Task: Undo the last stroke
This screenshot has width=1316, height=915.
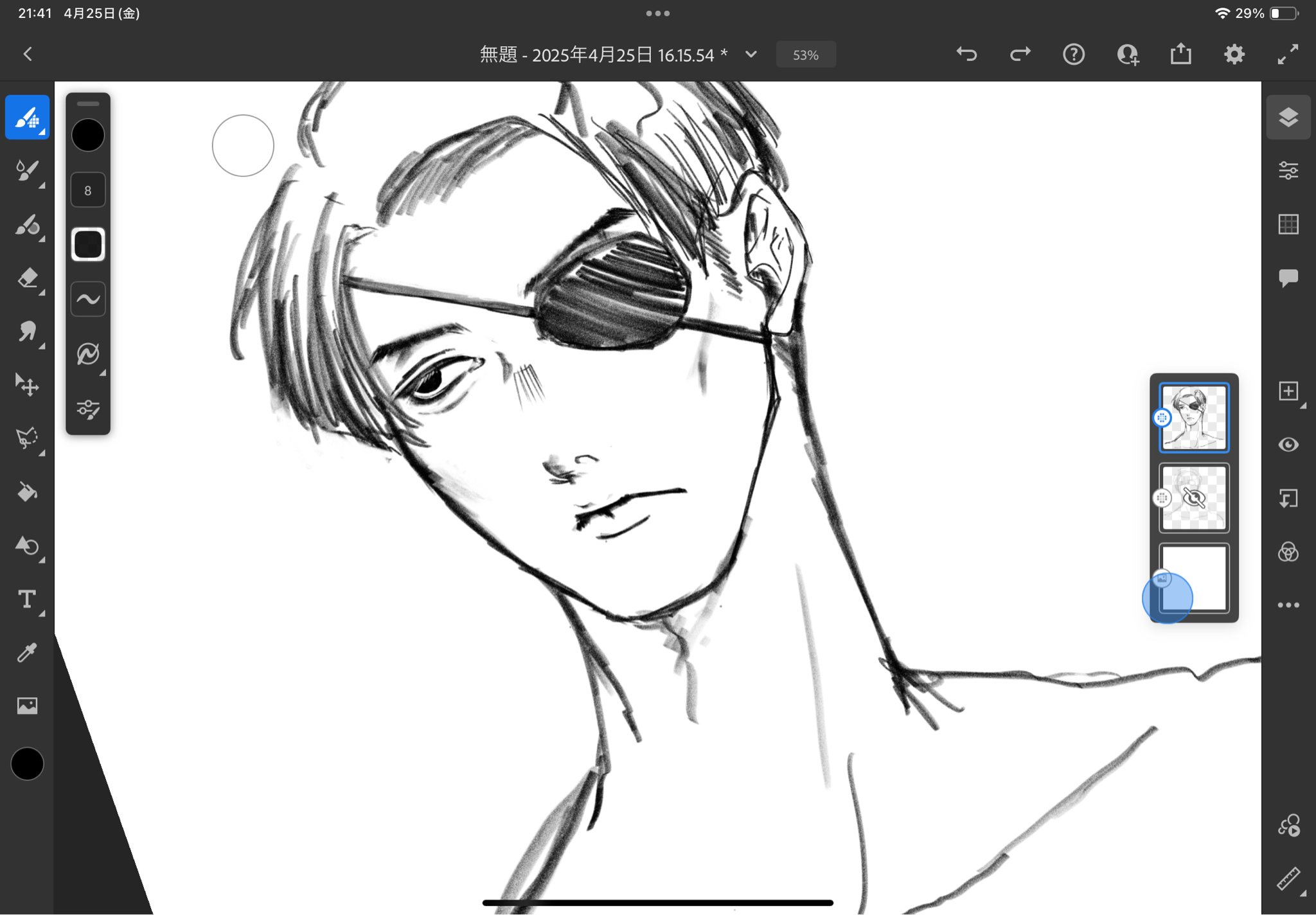Action: pyautogui.click(x=966, y=55)
